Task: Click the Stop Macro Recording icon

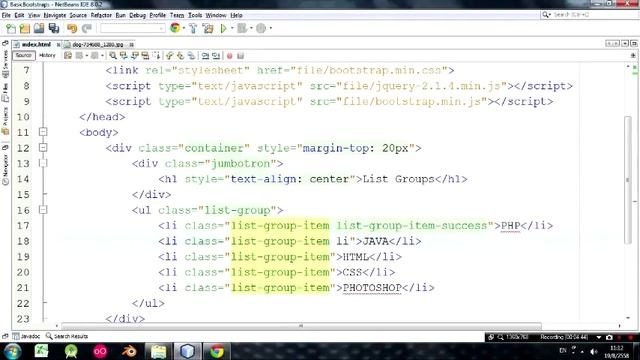Action: [x=240, y=56]
